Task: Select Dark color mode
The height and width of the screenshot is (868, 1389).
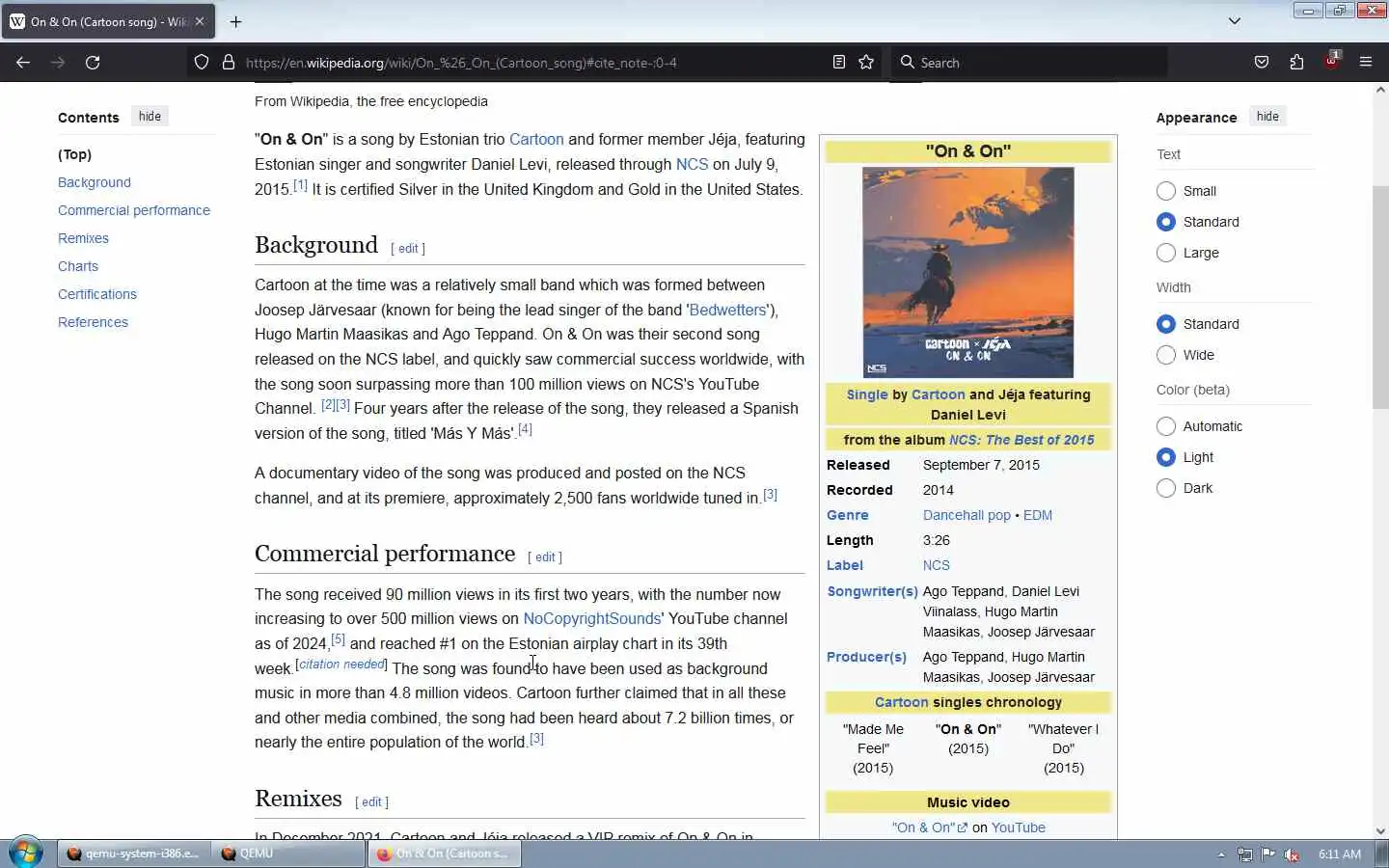Action: 1166,488
